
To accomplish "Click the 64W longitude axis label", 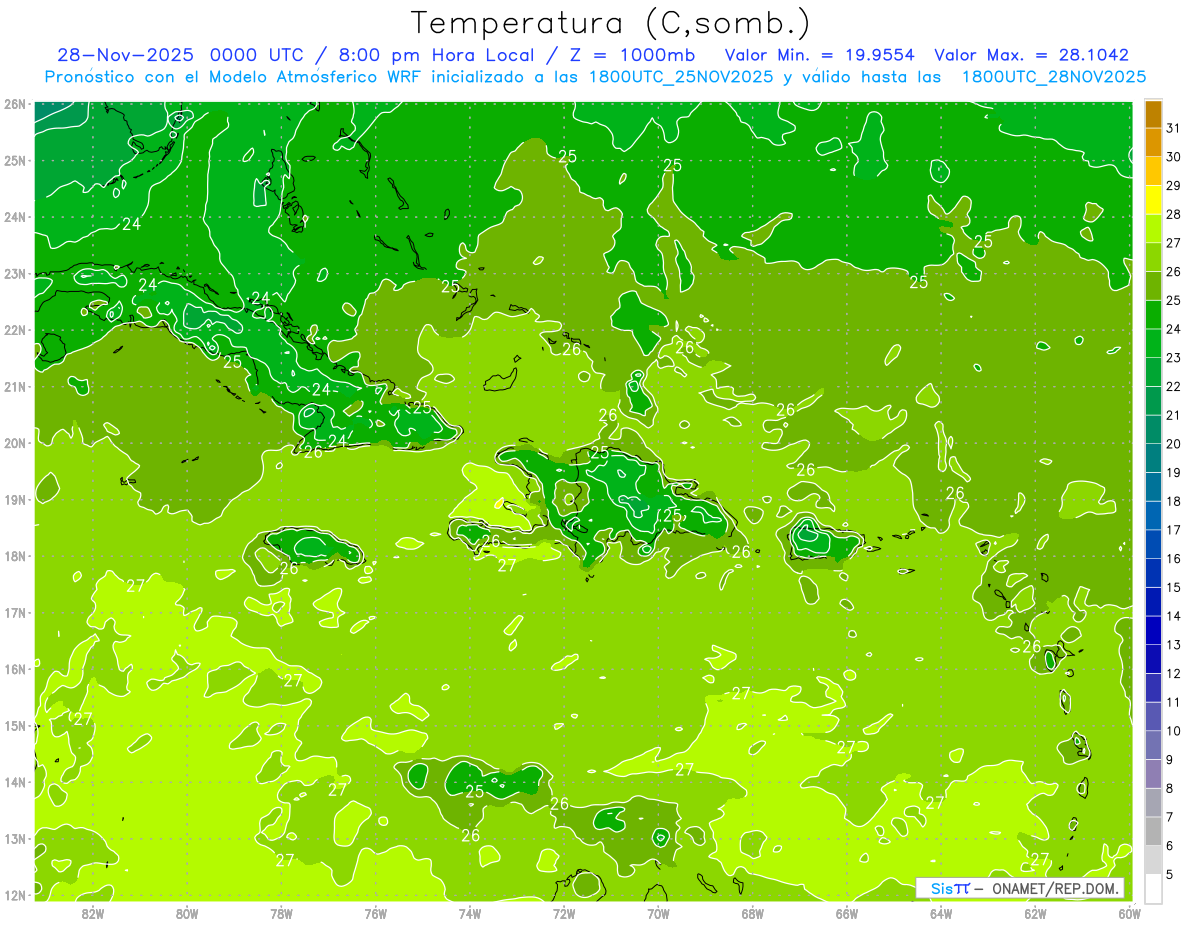I will [941, 913].
